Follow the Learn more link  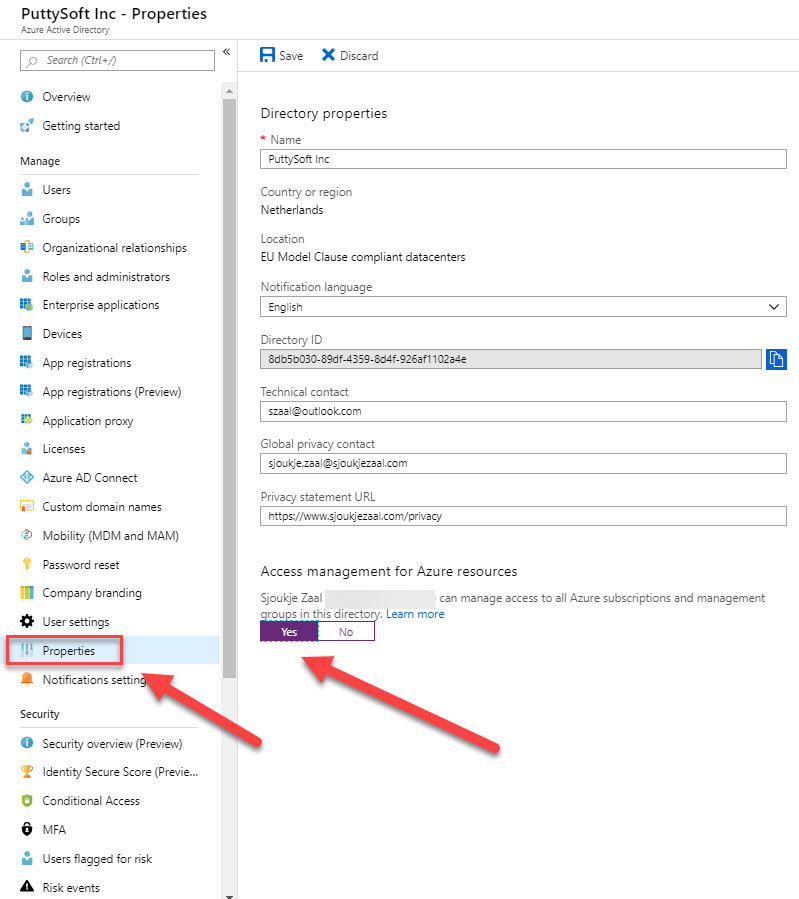[x=415, y=614]
